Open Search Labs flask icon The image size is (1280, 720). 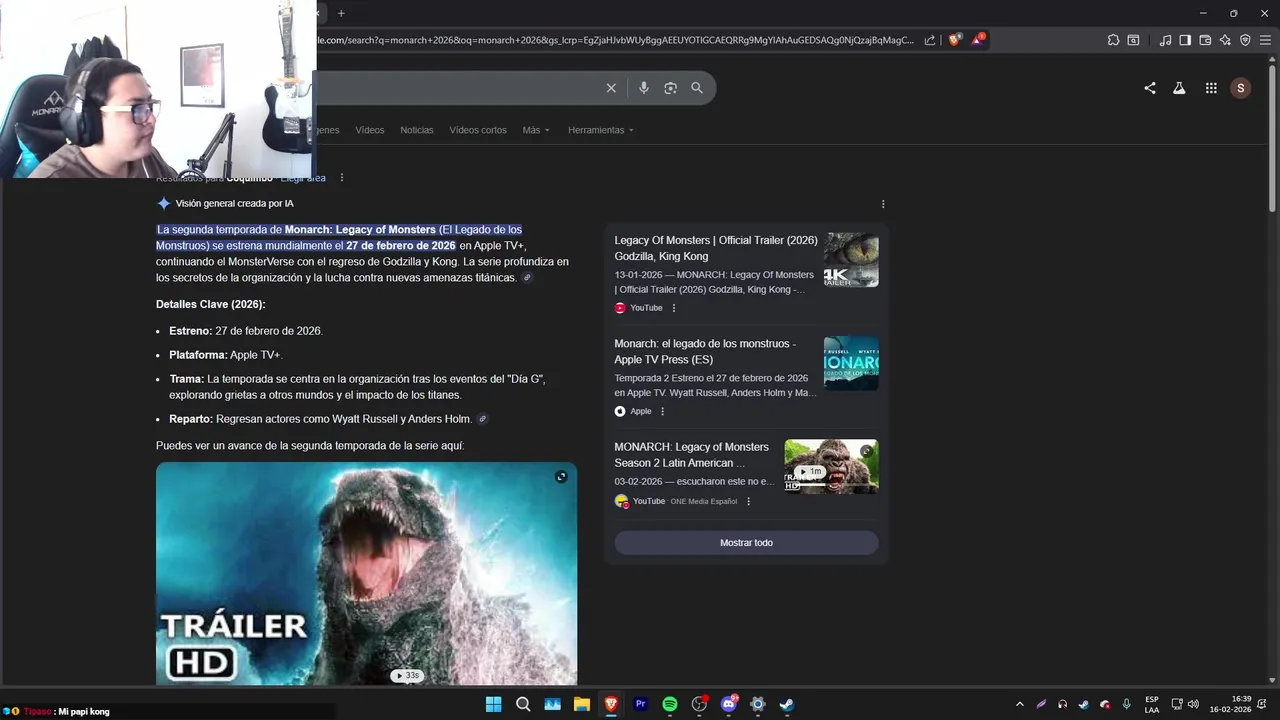(x=1179, y=88)
